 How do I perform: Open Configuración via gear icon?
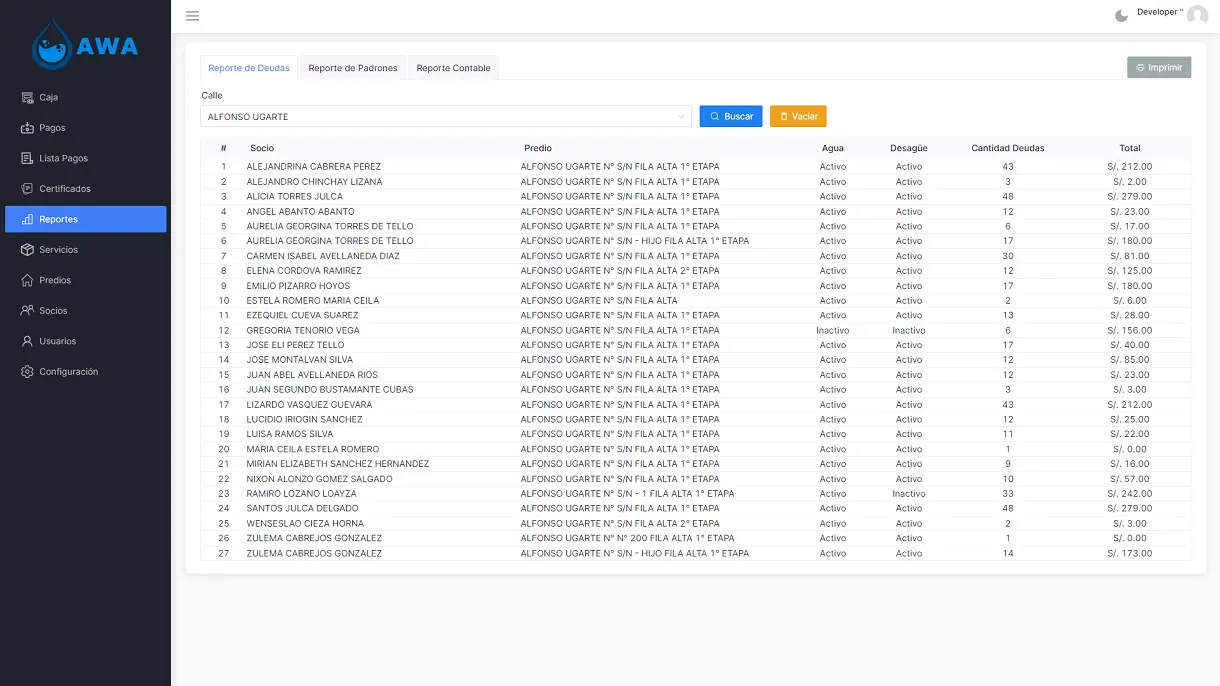pos(28,372)
